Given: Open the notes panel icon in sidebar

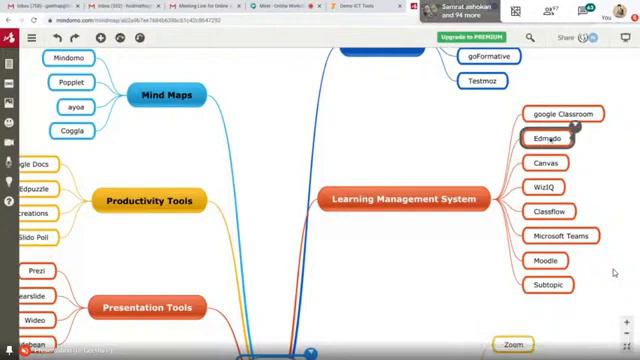Looking at the screenshot, I should coord(9,64).
